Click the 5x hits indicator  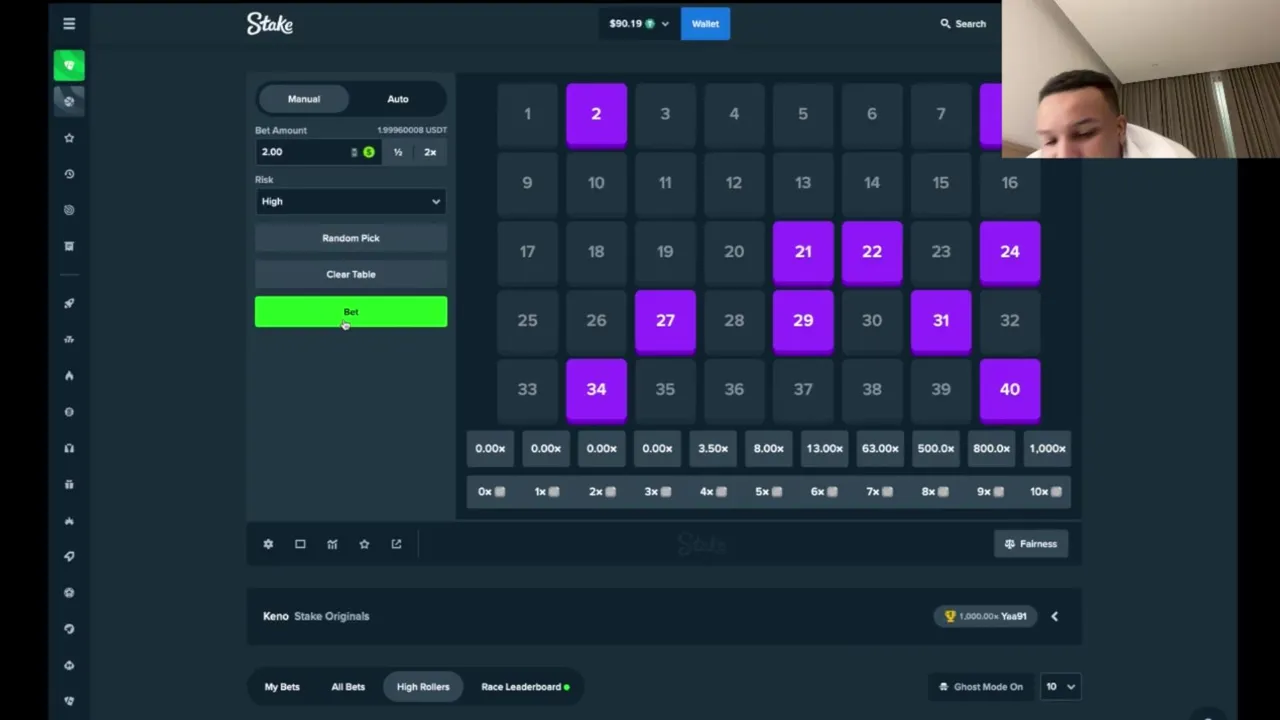(768, 492)
